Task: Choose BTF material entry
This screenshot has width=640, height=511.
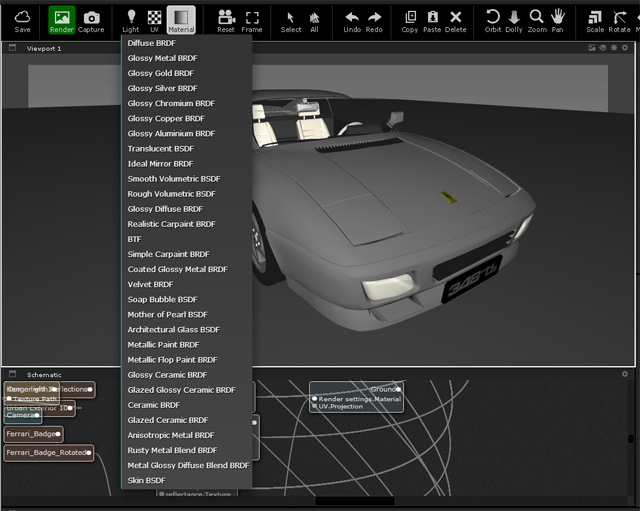Action: point(187,239)
